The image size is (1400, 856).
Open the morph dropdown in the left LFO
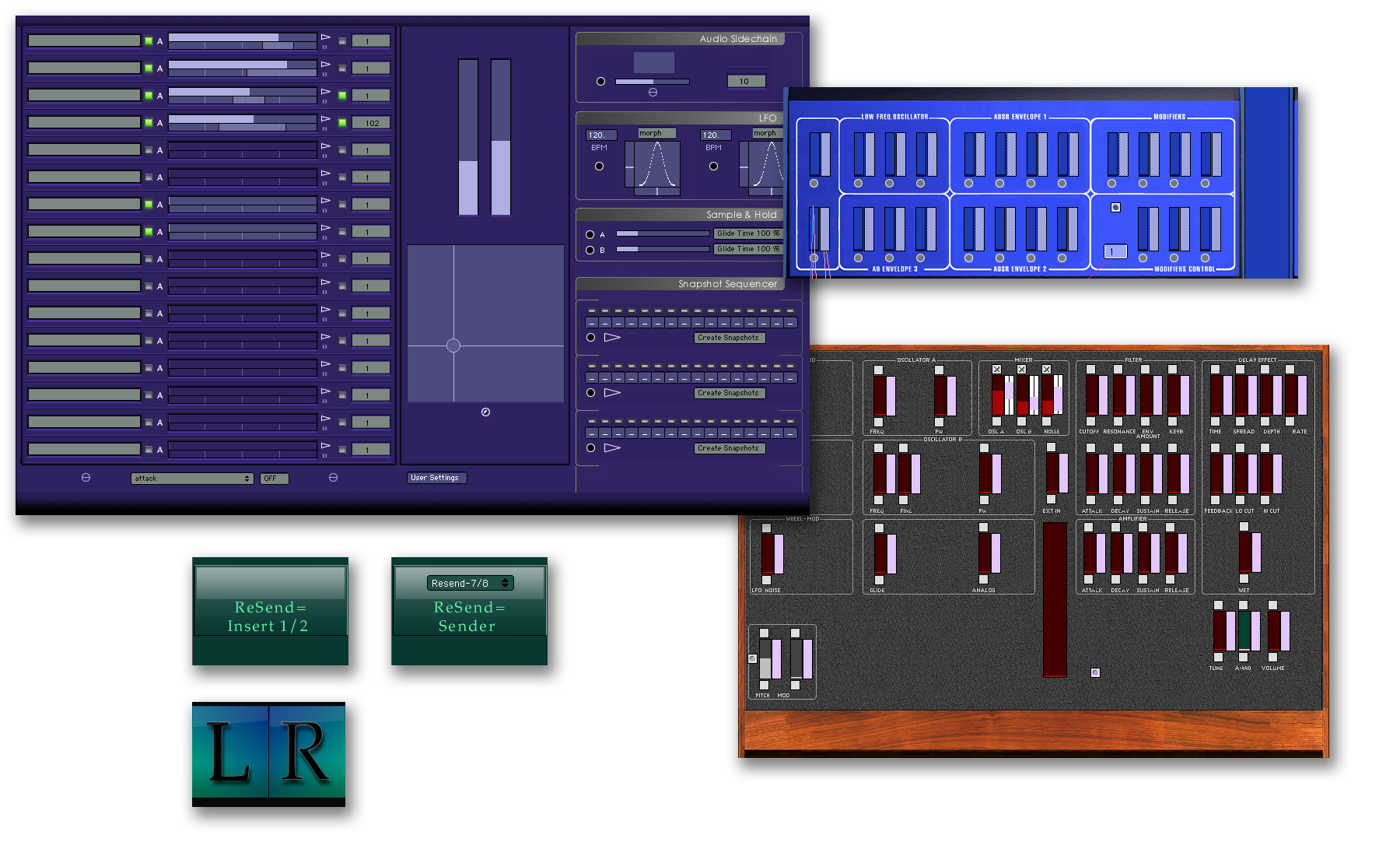pyautogui.click(x=654, y=133)
